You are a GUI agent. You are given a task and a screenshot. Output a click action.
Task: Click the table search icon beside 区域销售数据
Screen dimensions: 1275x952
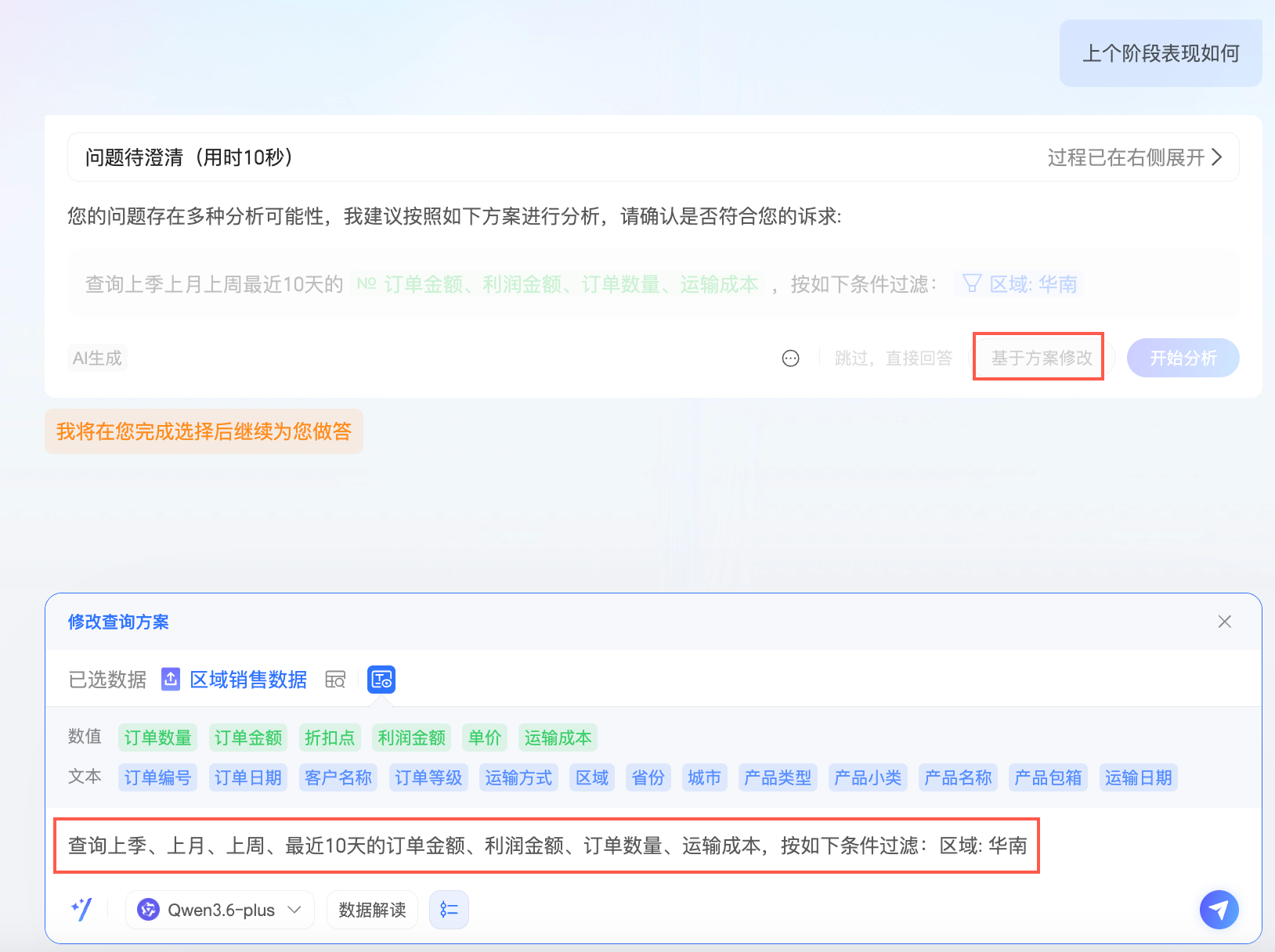pos(335,680)
